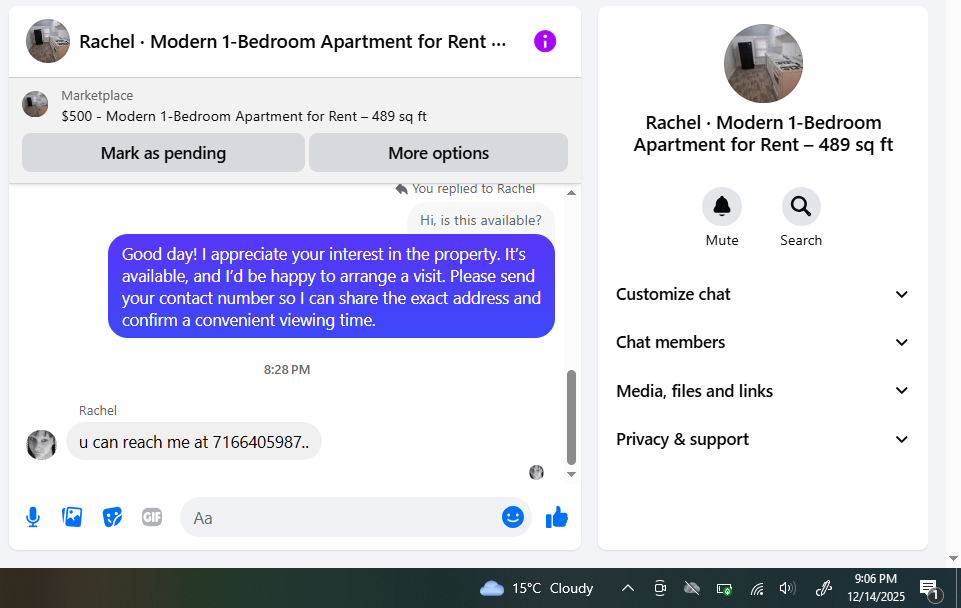Click the chat scrollbar down arrow

tap(571, 474)
